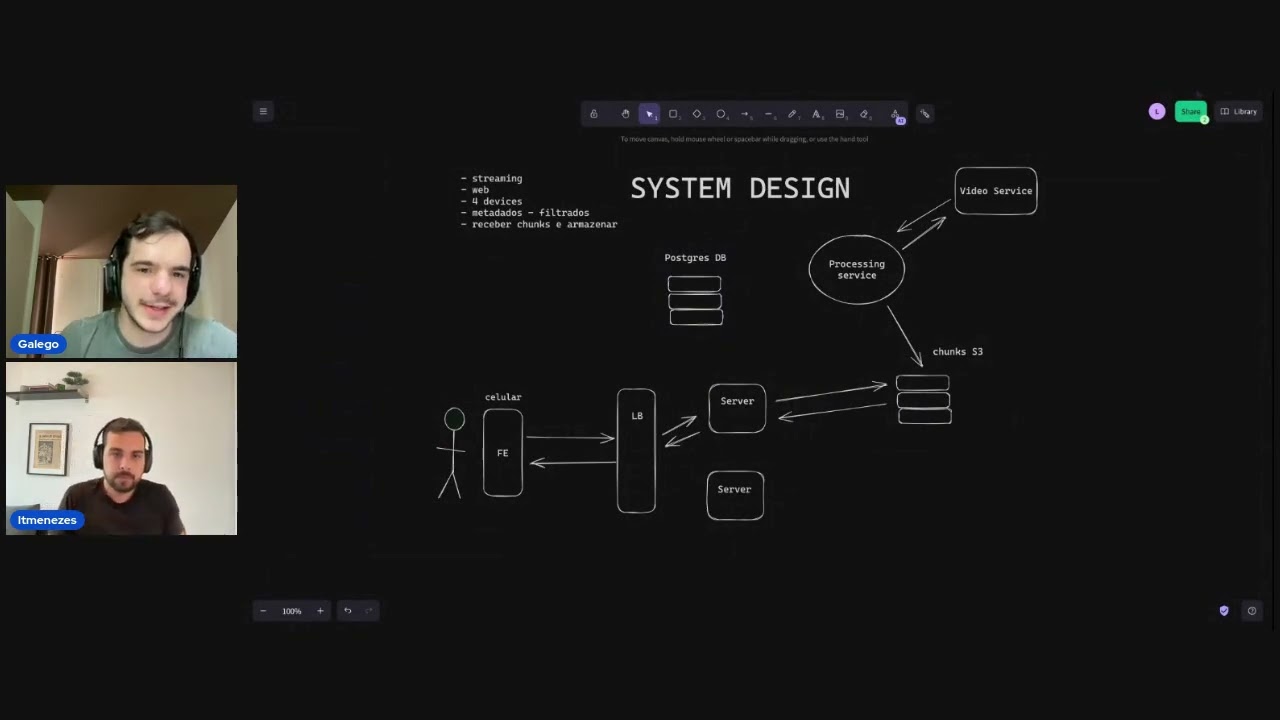Image resolution: width=1280 pixels, height=720 pixels.
Task: Select the FE rectangle
Action: click(503, 452)
